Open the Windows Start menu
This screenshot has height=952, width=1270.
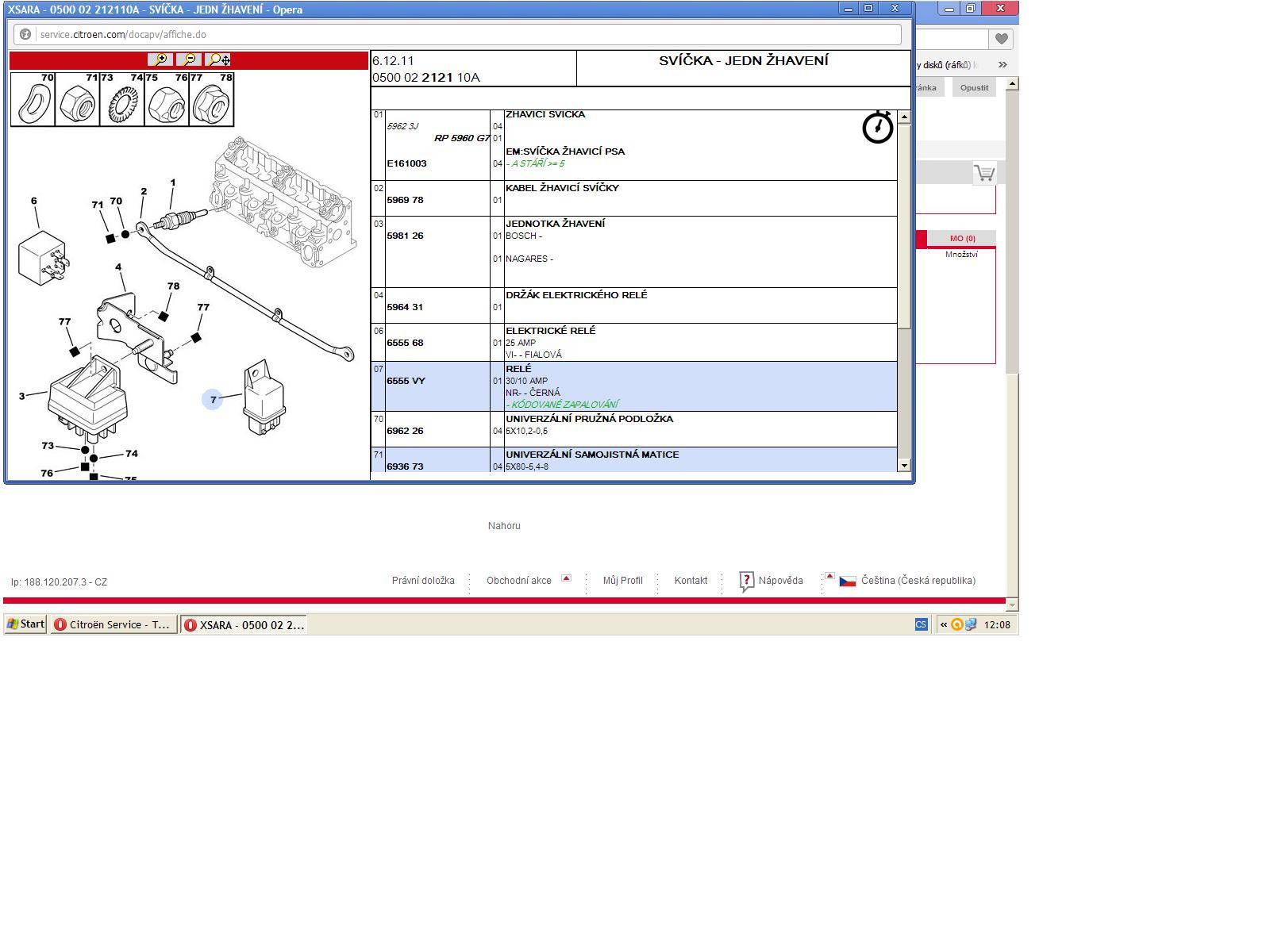click(25, 624)
